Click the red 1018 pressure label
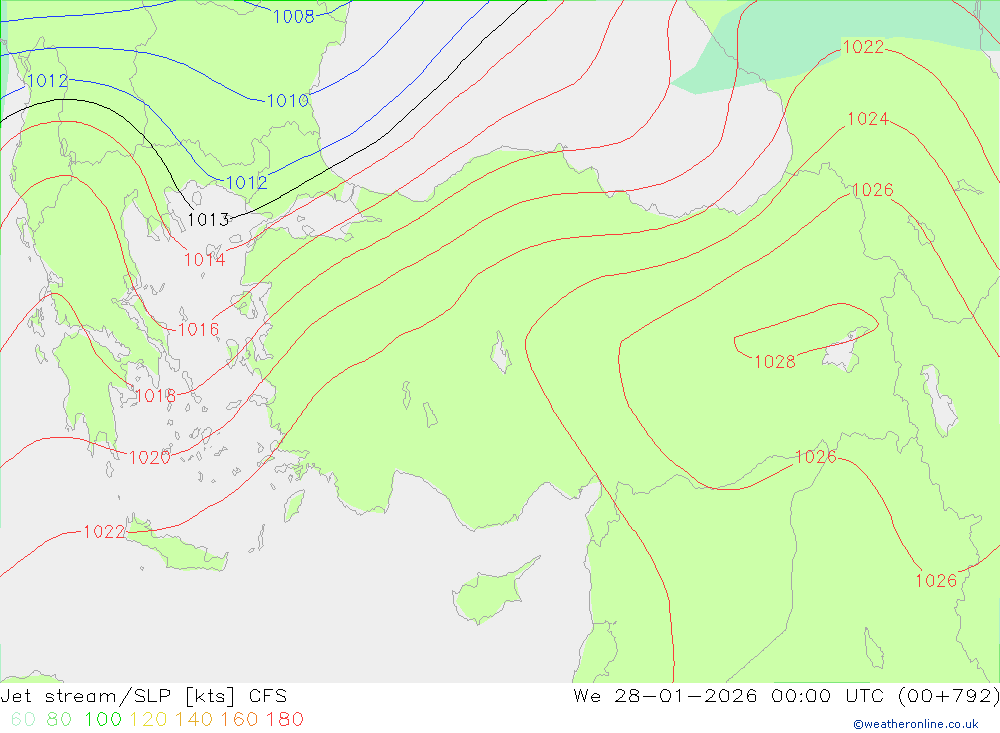Image resolution: width=1000 pixels, height=733 pixels. coord(155,396)
